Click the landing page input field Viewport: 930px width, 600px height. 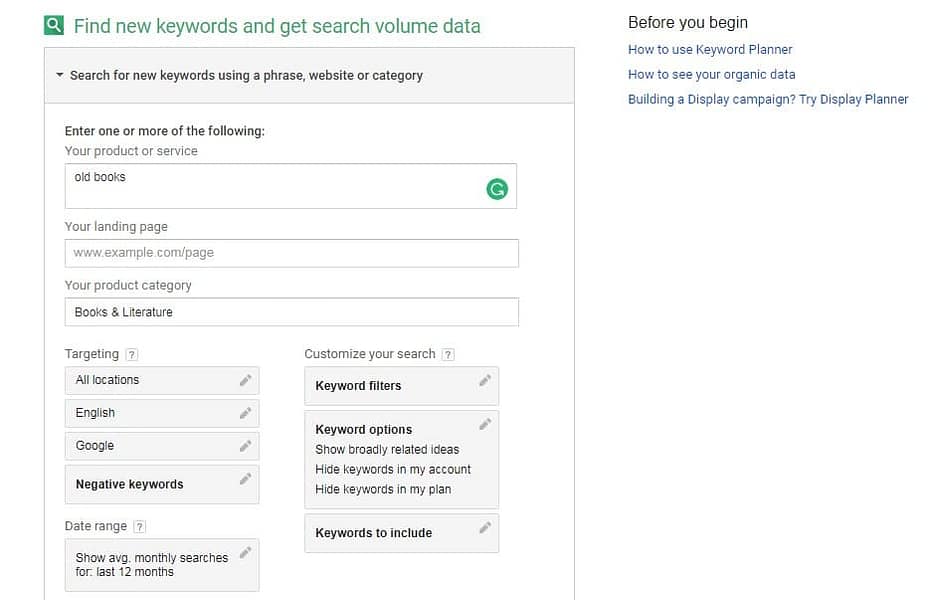point(290,252)
